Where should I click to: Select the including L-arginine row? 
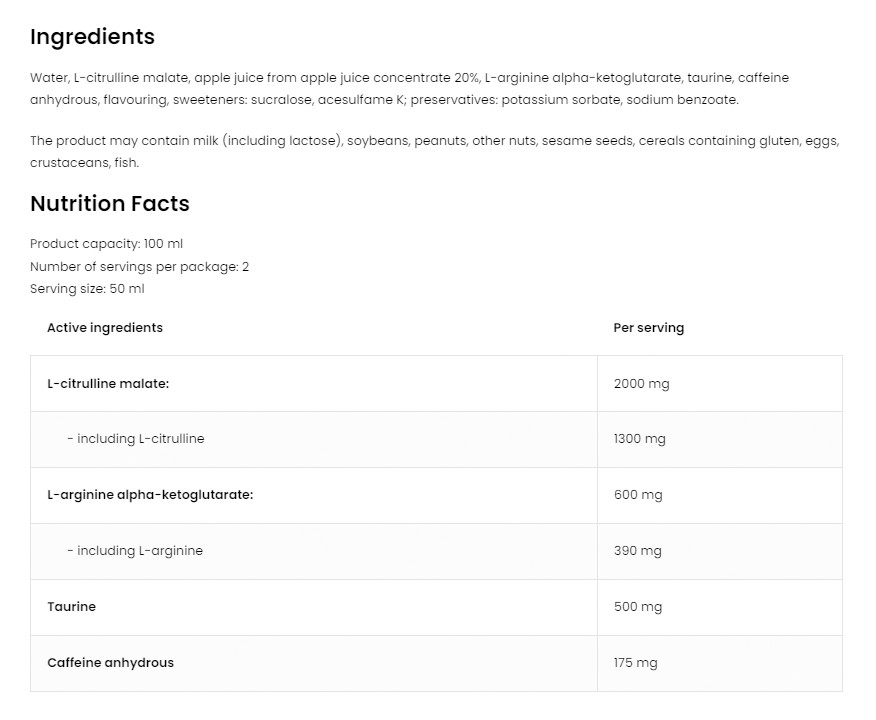click(x=134, y=551)
